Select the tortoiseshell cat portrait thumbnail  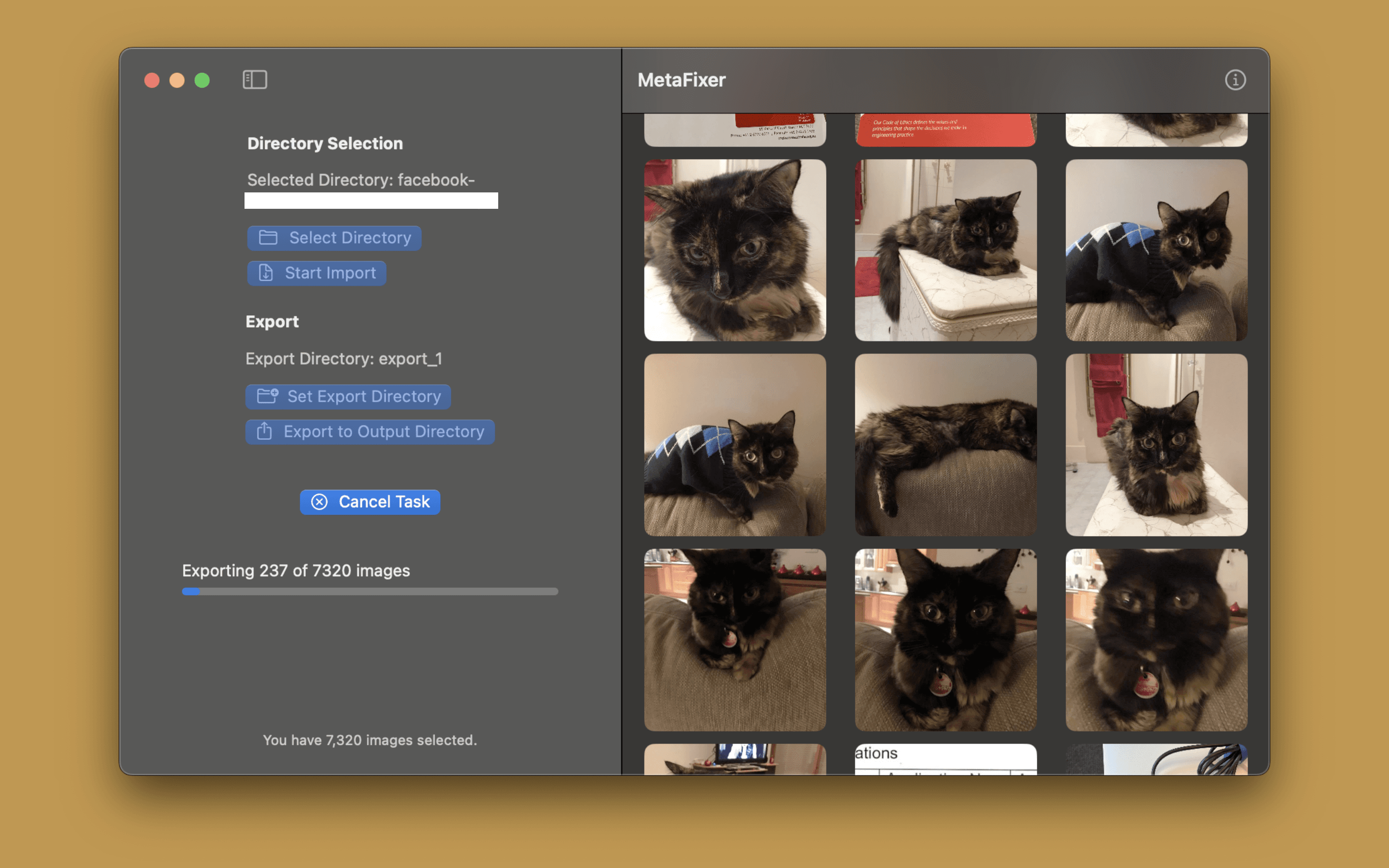click(x=734, y=249)
